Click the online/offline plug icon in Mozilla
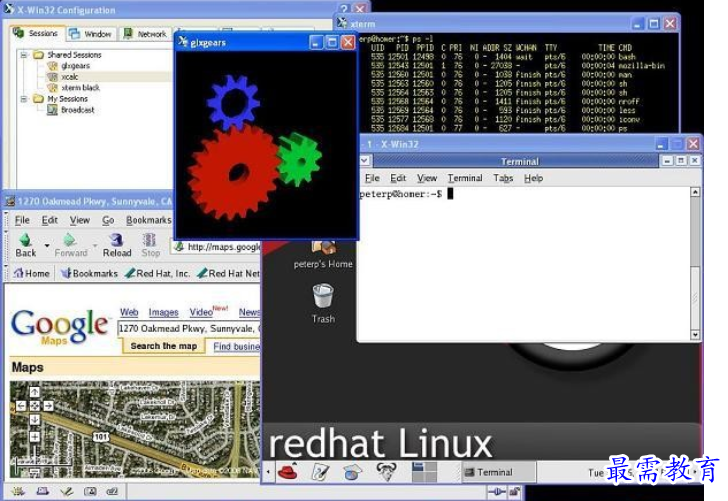The width and height of the screenshot is (728, 501). 497,491
